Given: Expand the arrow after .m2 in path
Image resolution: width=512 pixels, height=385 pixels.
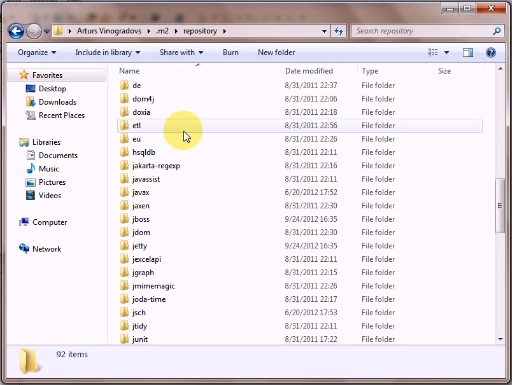Looking at the screenshot, I should point(176,31).
